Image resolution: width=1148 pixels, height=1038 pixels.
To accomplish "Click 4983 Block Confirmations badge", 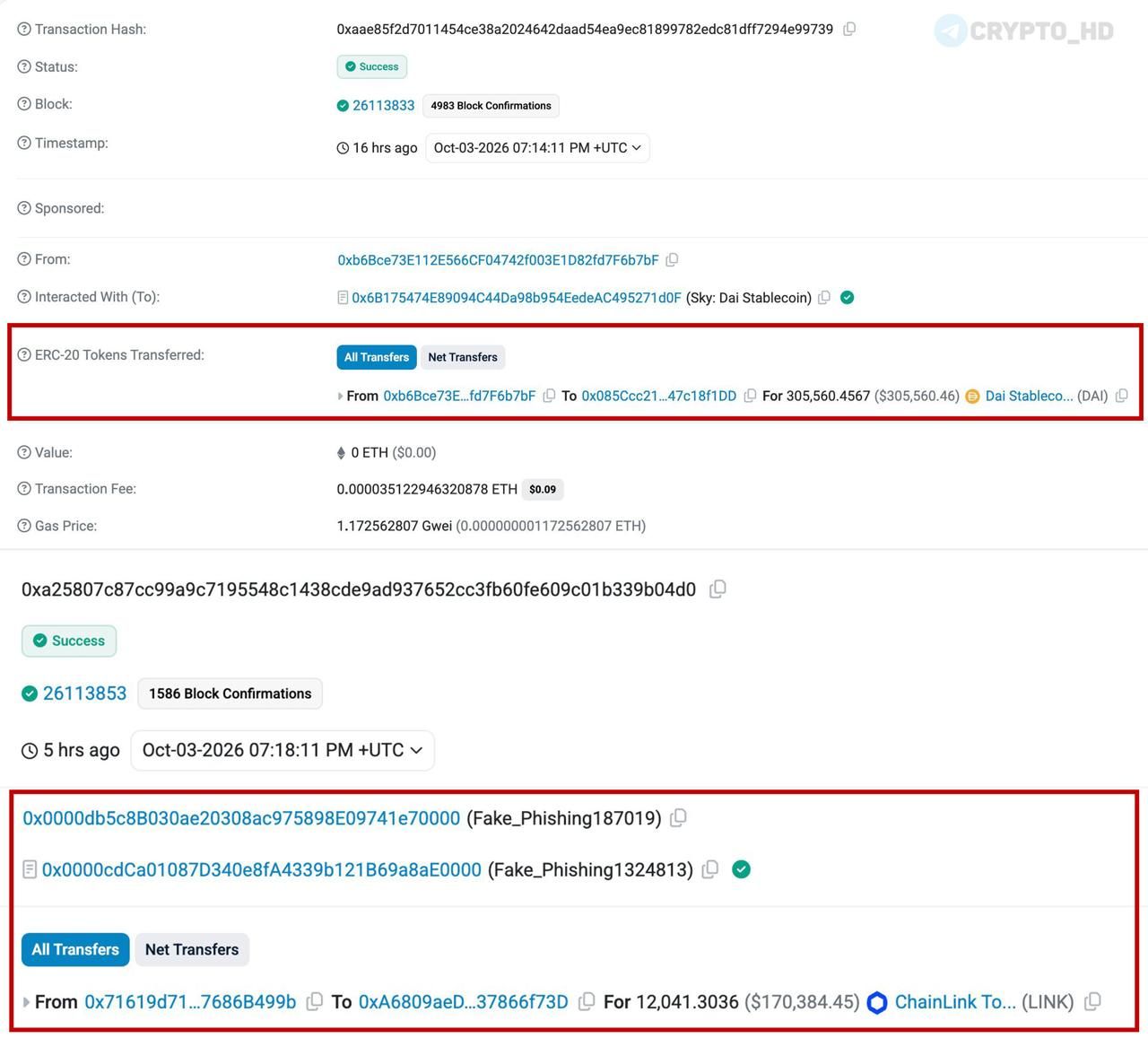I will click(x=491, y=106).
